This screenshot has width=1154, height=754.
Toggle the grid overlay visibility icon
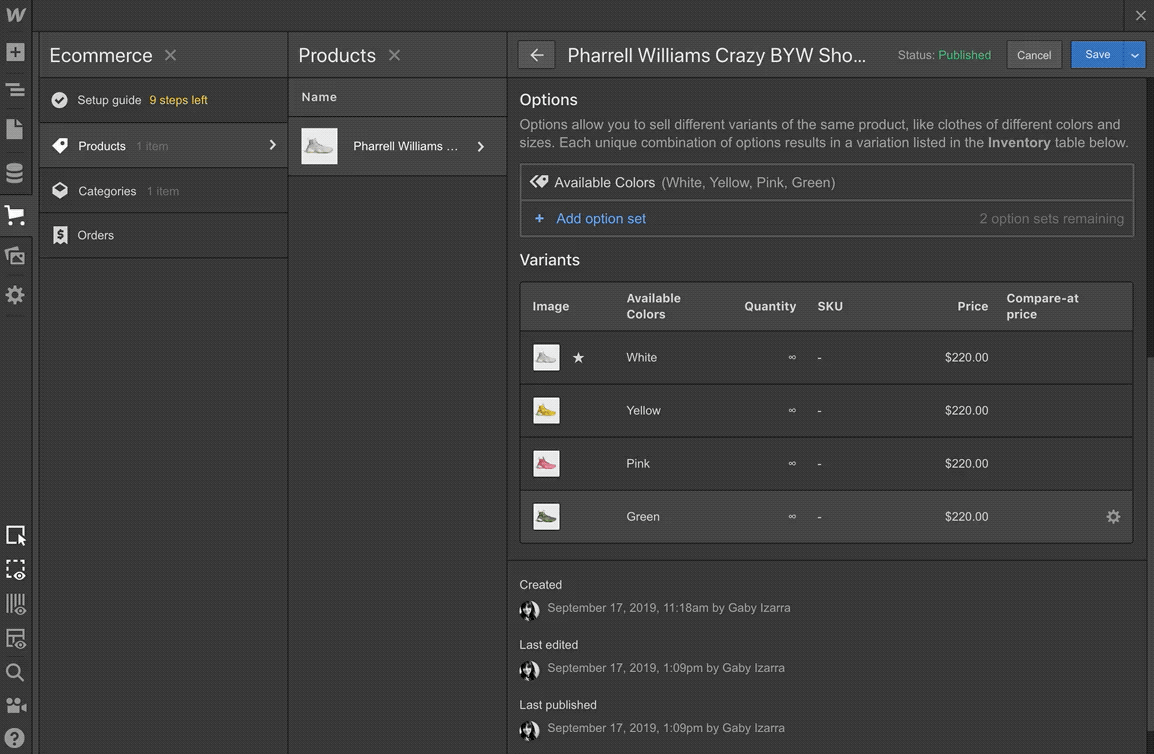(x=15, y=605)
